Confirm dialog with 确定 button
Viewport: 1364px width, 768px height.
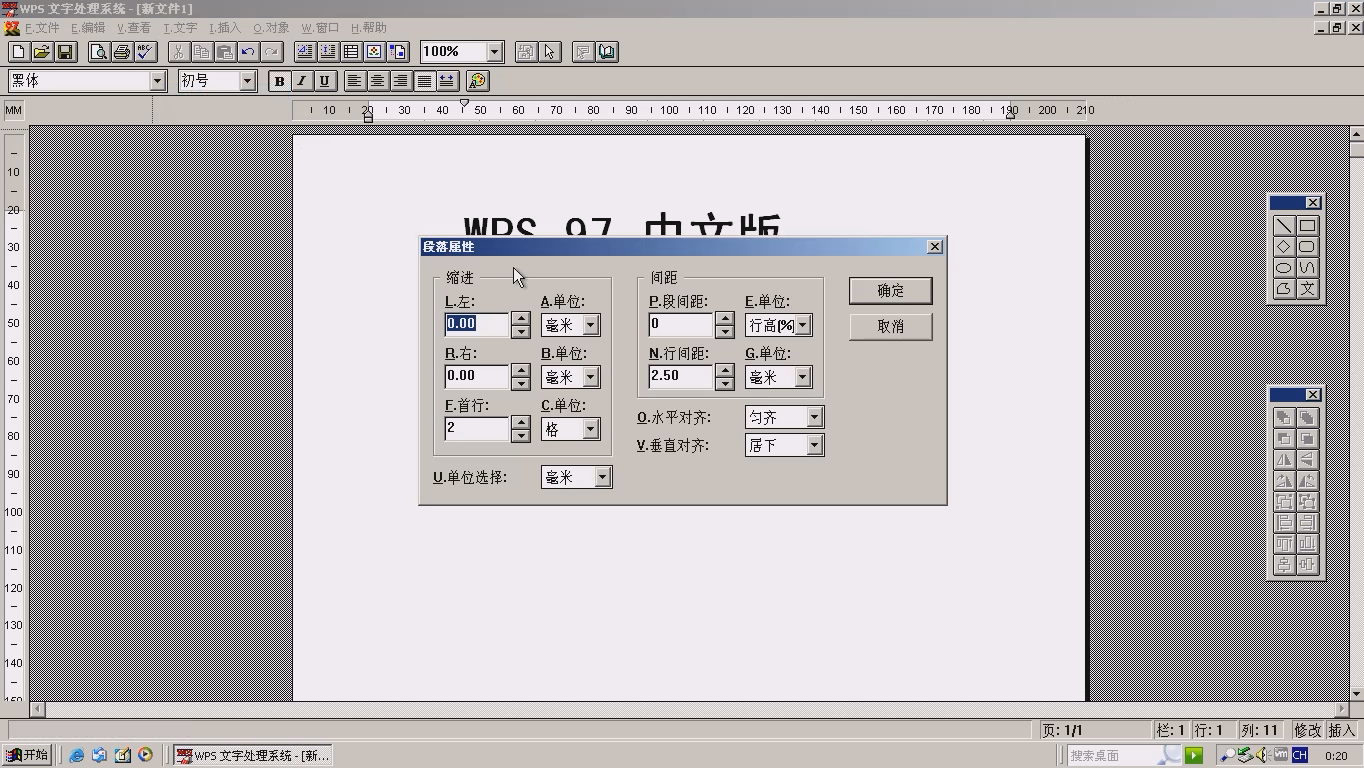point(891,291)
